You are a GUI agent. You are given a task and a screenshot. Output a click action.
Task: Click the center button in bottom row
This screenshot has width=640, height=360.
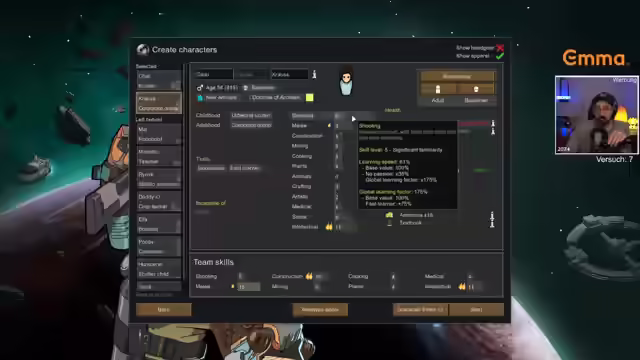point(320,309)
